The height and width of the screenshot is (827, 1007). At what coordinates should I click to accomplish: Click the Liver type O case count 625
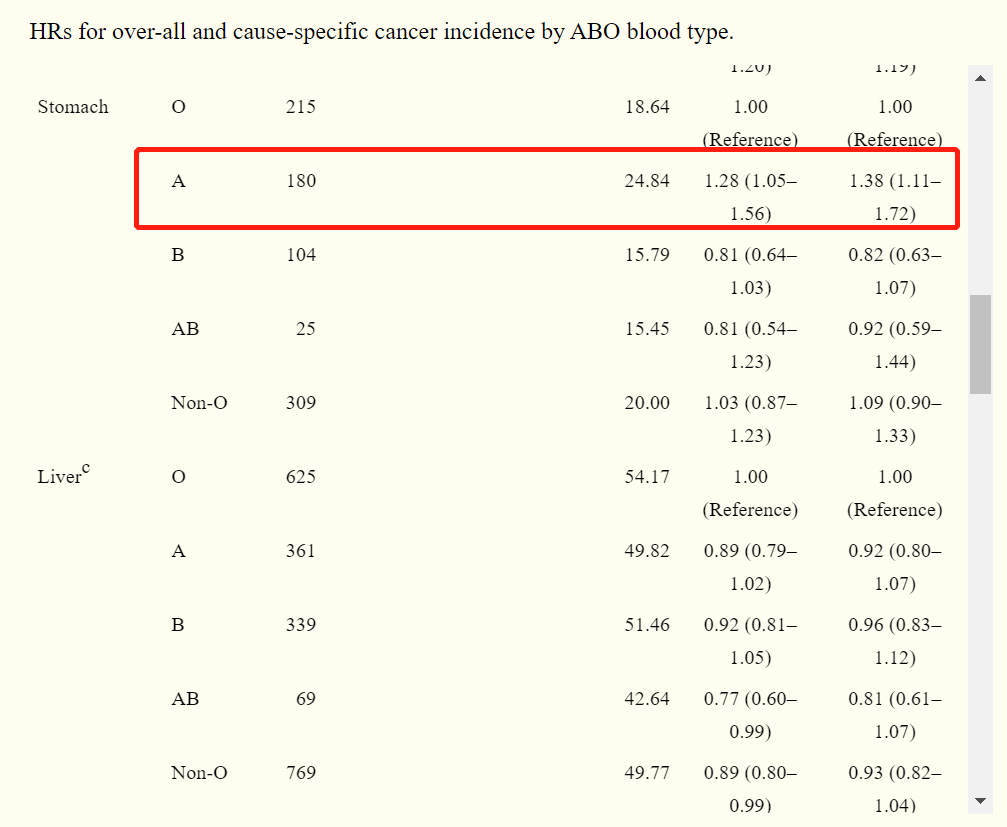(300, 477)
